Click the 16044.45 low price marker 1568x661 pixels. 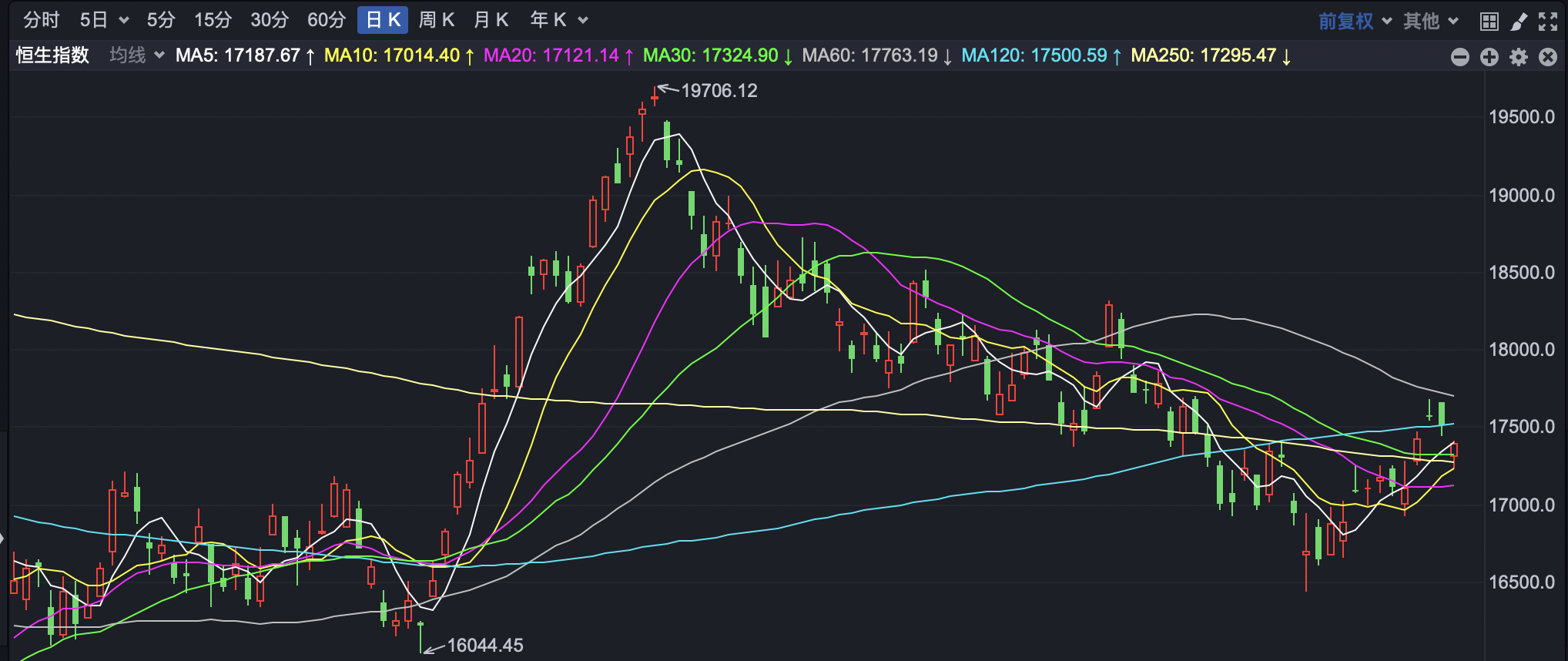(485, 646)
